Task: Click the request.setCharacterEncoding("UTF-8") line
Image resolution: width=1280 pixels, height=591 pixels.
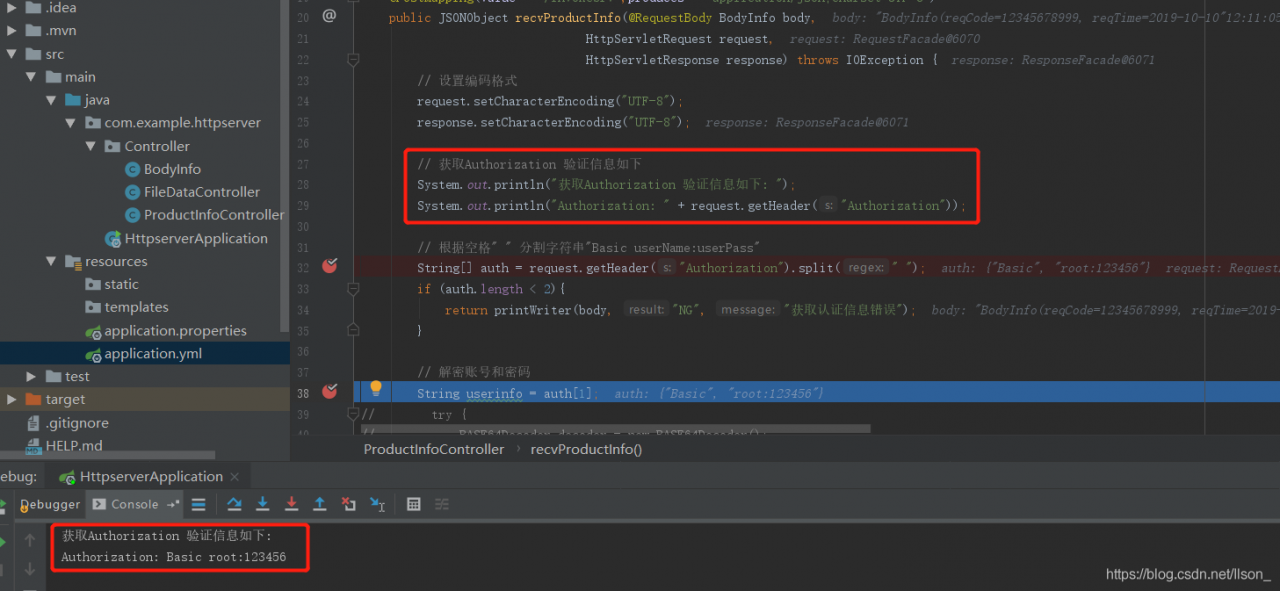Action: pyautogui.click(x=550, y=101)
